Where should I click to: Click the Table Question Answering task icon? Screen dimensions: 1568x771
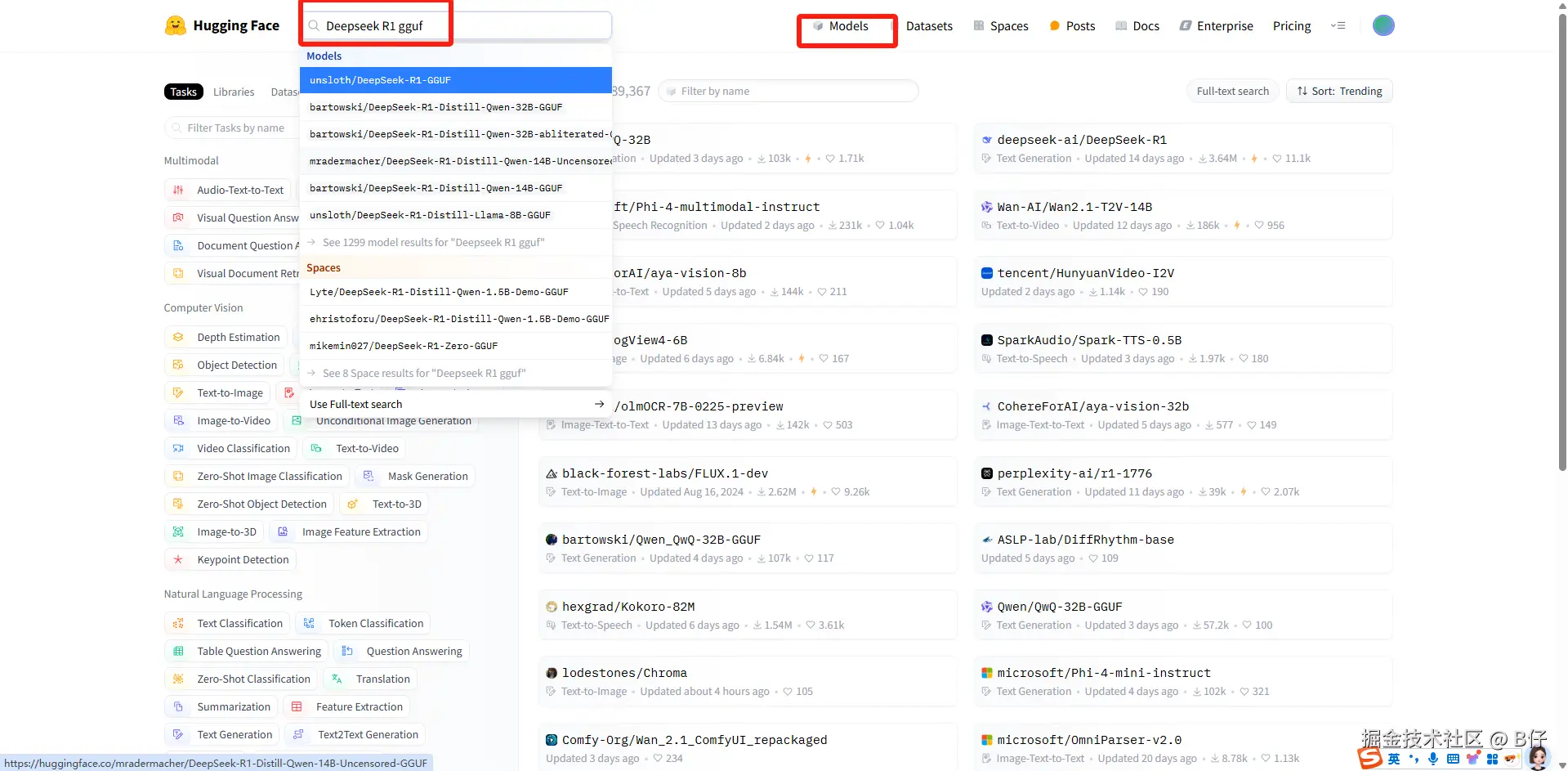point(178,651)
